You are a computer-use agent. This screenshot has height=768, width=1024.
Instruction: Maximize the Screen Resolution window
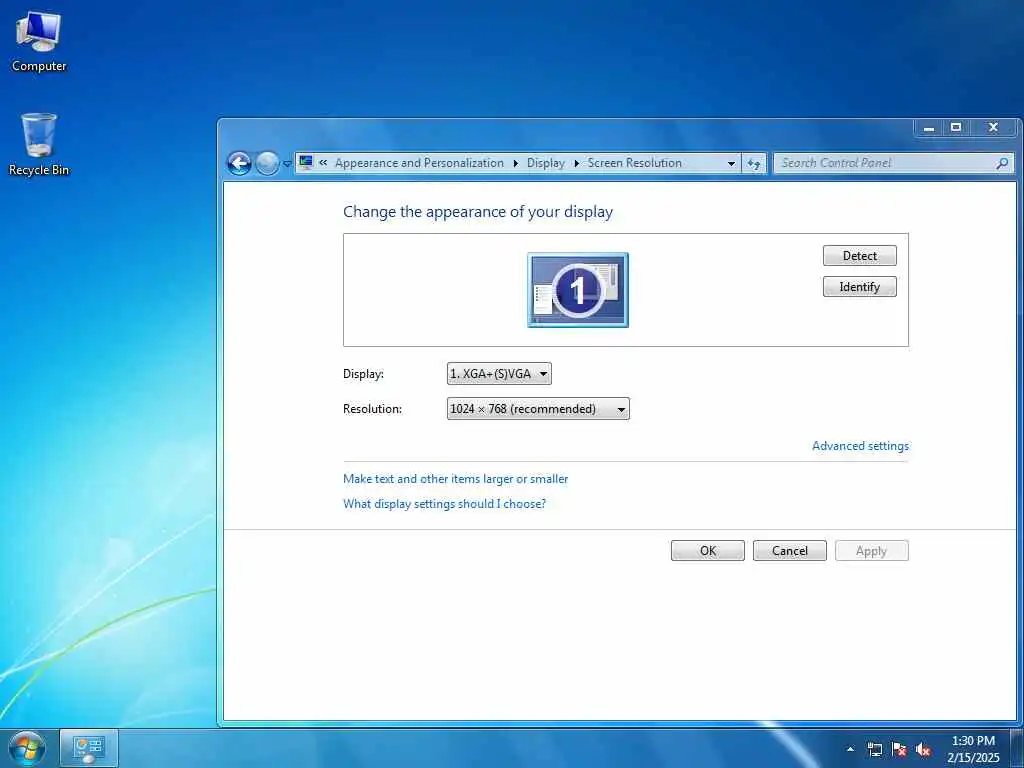click(x=956, y=127)
